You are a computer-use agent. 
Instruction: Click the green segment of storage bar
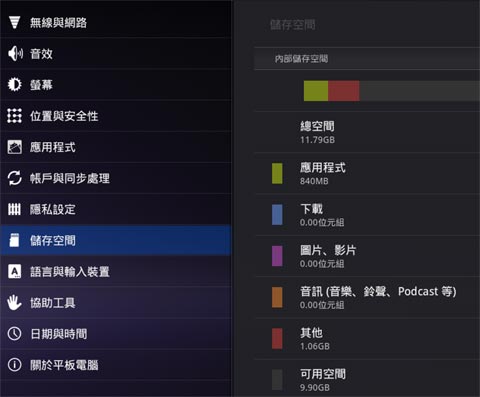point(316,91)
